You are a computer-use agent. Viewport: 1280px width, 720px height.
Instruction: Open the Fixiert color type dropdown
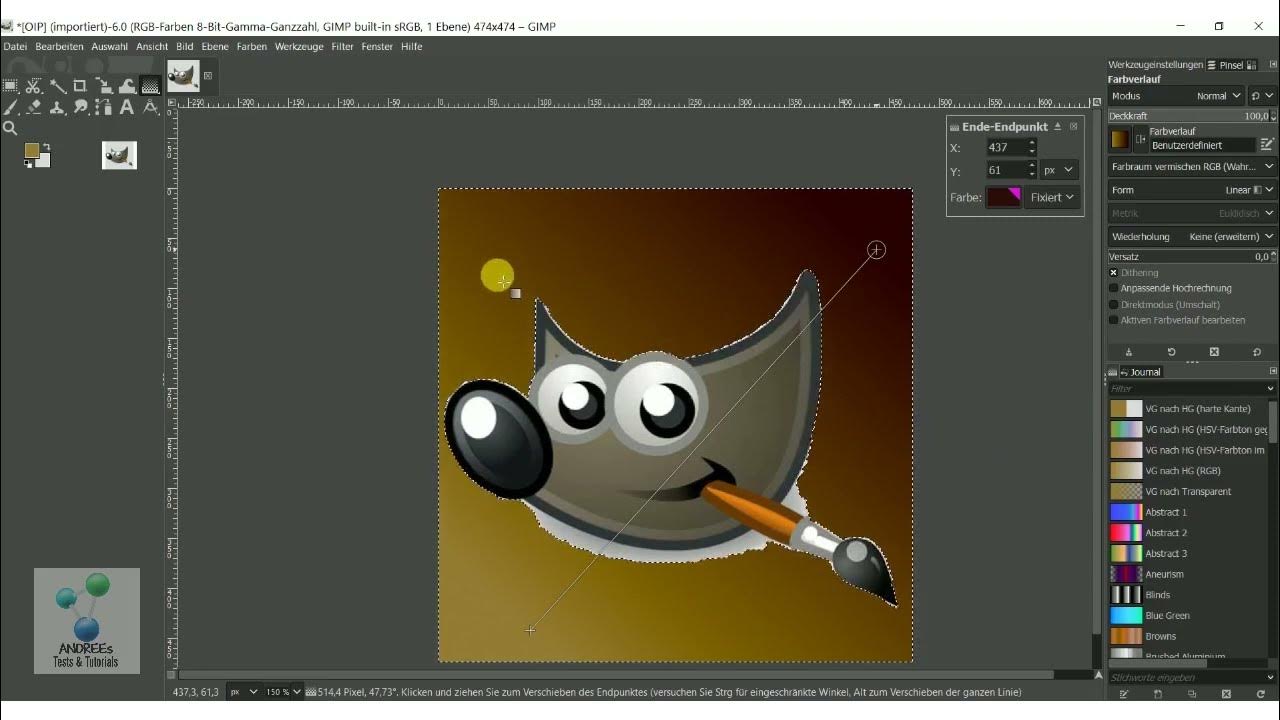point(1052,197)
